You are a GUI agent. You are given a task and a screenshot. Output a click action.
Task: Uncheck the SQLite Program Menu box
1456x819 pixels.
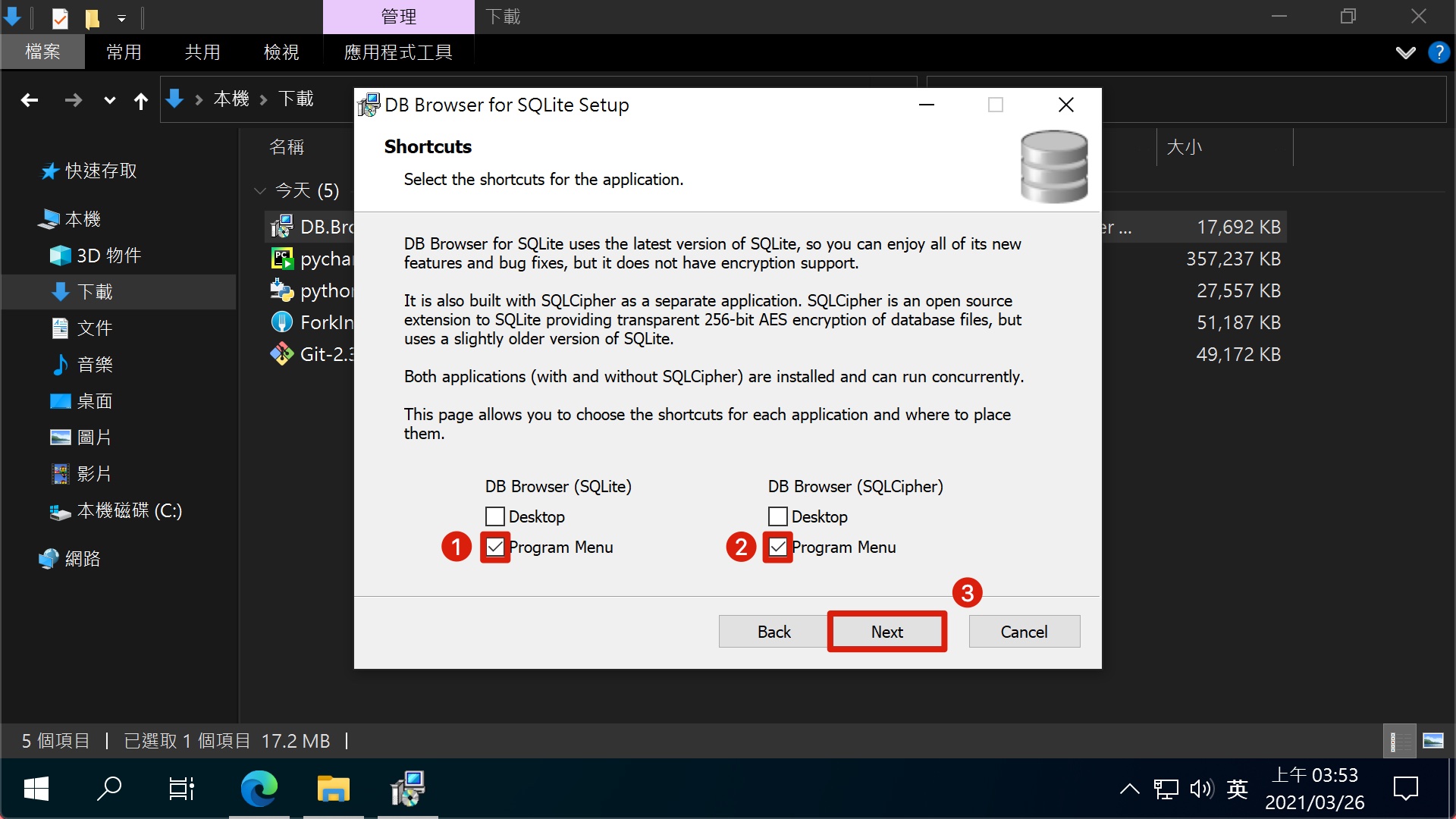(495, 547)
